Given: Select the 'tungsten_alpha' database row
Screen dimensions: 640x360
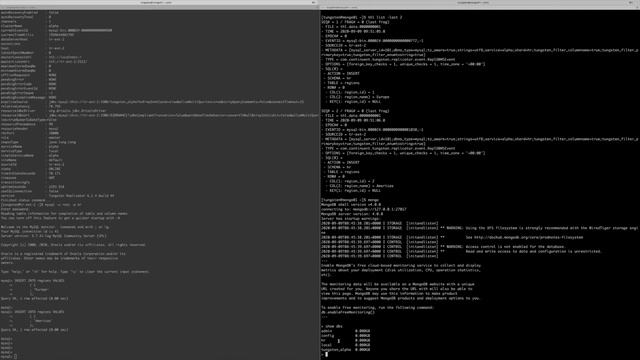Looking at the screenshot, I should click(x=345, y=350).
